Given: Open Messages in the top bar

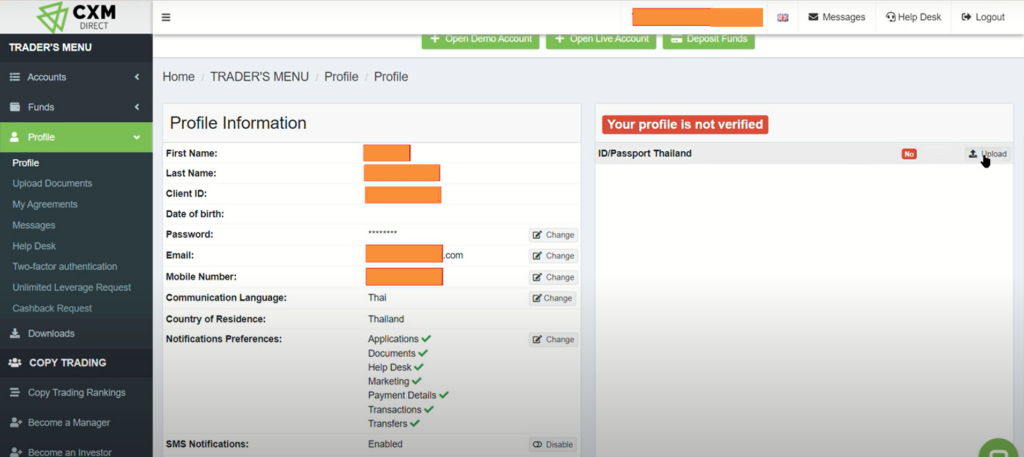Looking at the screenshot, I should coord(837,17).
